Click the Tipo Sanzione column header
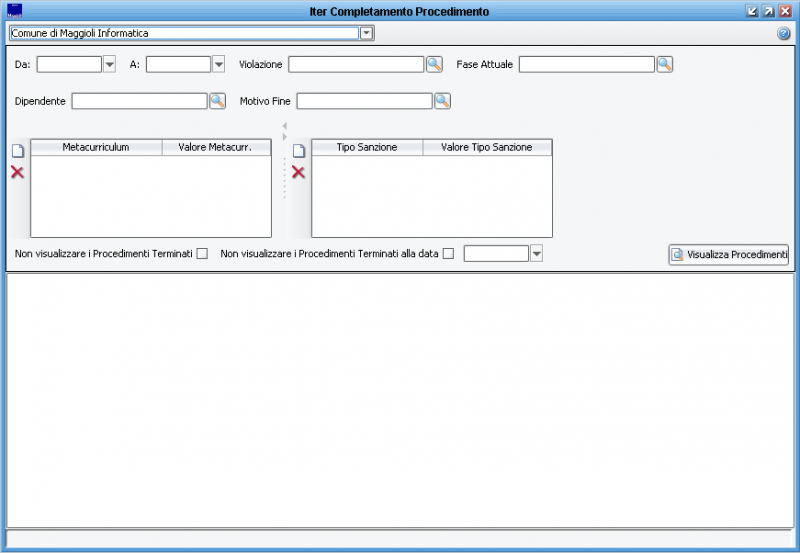 367,147
